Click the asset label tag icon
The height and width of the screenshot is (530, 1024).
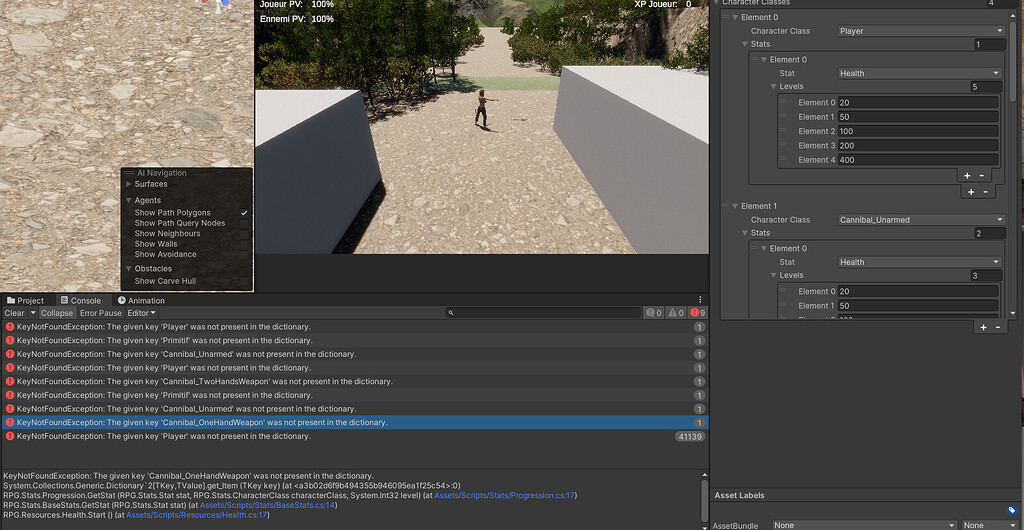point(1012,510)
